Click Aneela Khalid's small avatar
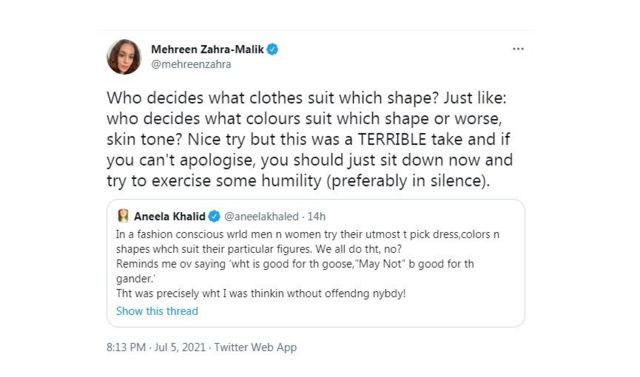Viewport: 640px width, 377px height. pos(123,215)
